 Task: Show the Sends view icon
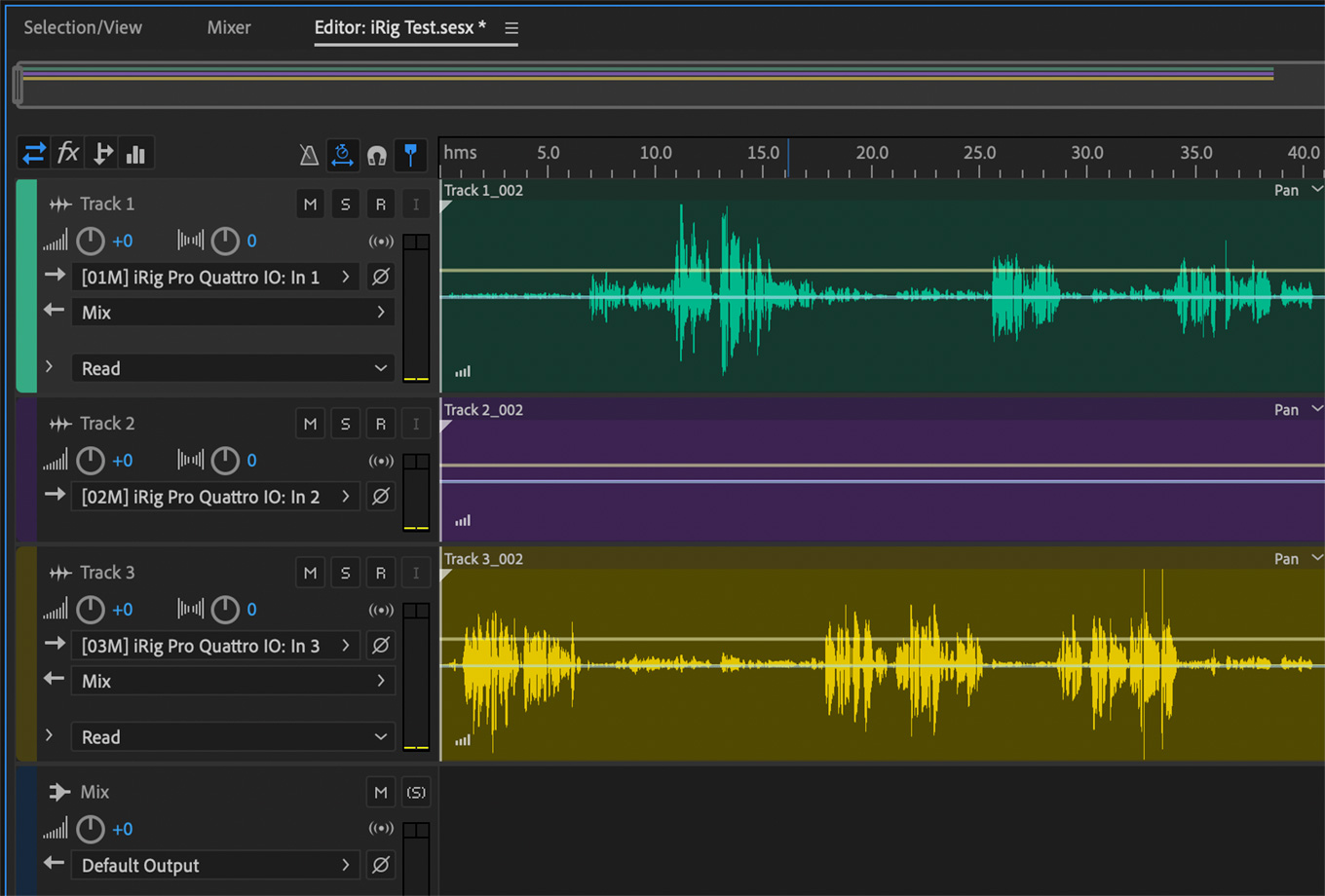(102, 153)
